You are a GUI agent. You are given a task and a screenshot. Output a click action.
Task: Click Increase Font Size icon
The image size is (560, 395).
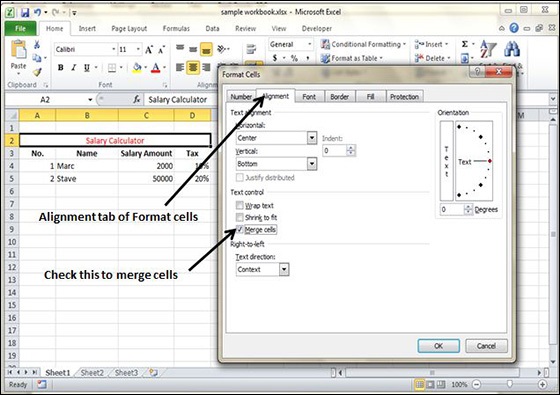tap(149, 50)
